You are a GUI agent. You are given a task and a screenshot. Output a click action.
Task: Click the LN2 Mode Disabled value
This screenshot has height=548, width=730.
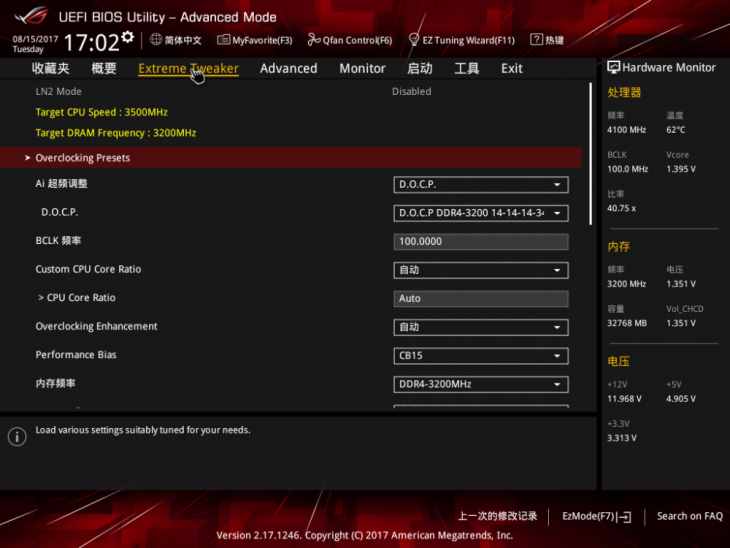pyautogui.click(x=412, y=92)
